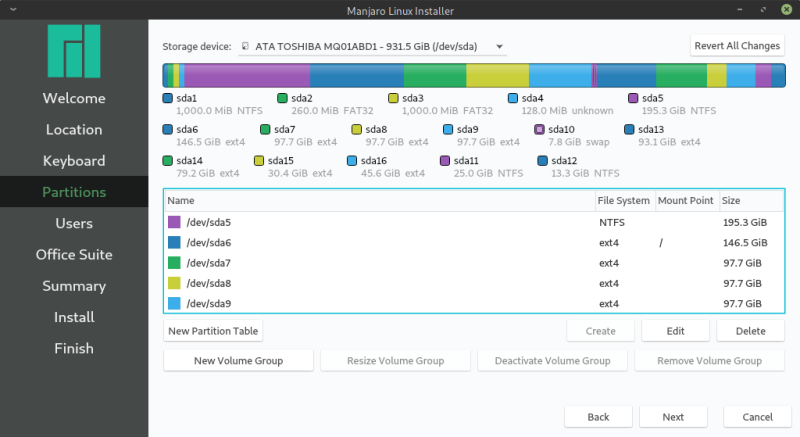Click the NTFS file system cell for sda5
800x437 pixels.
point(612,222)
